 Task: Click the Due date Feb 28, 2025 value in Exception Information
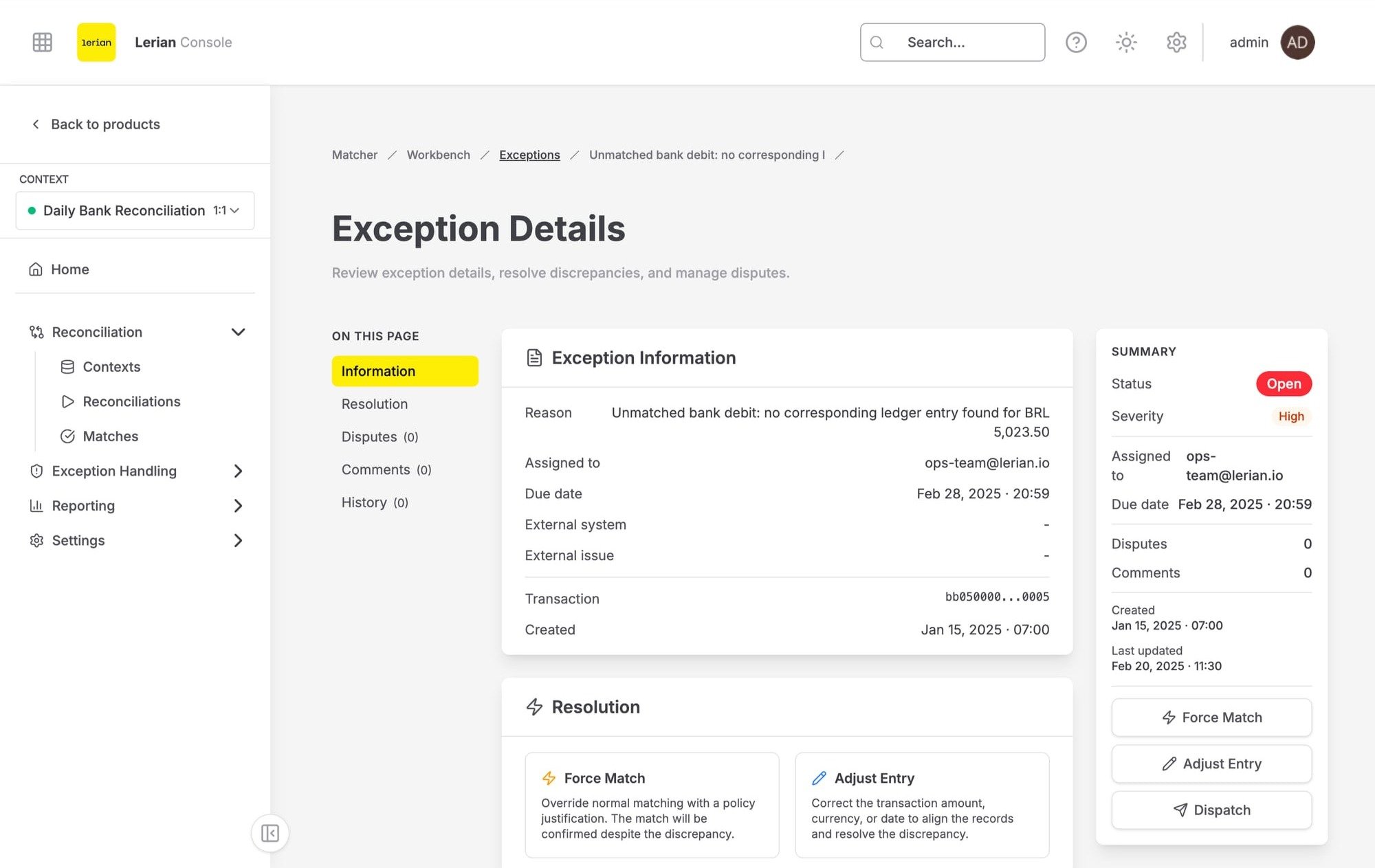tap(982, 494)
